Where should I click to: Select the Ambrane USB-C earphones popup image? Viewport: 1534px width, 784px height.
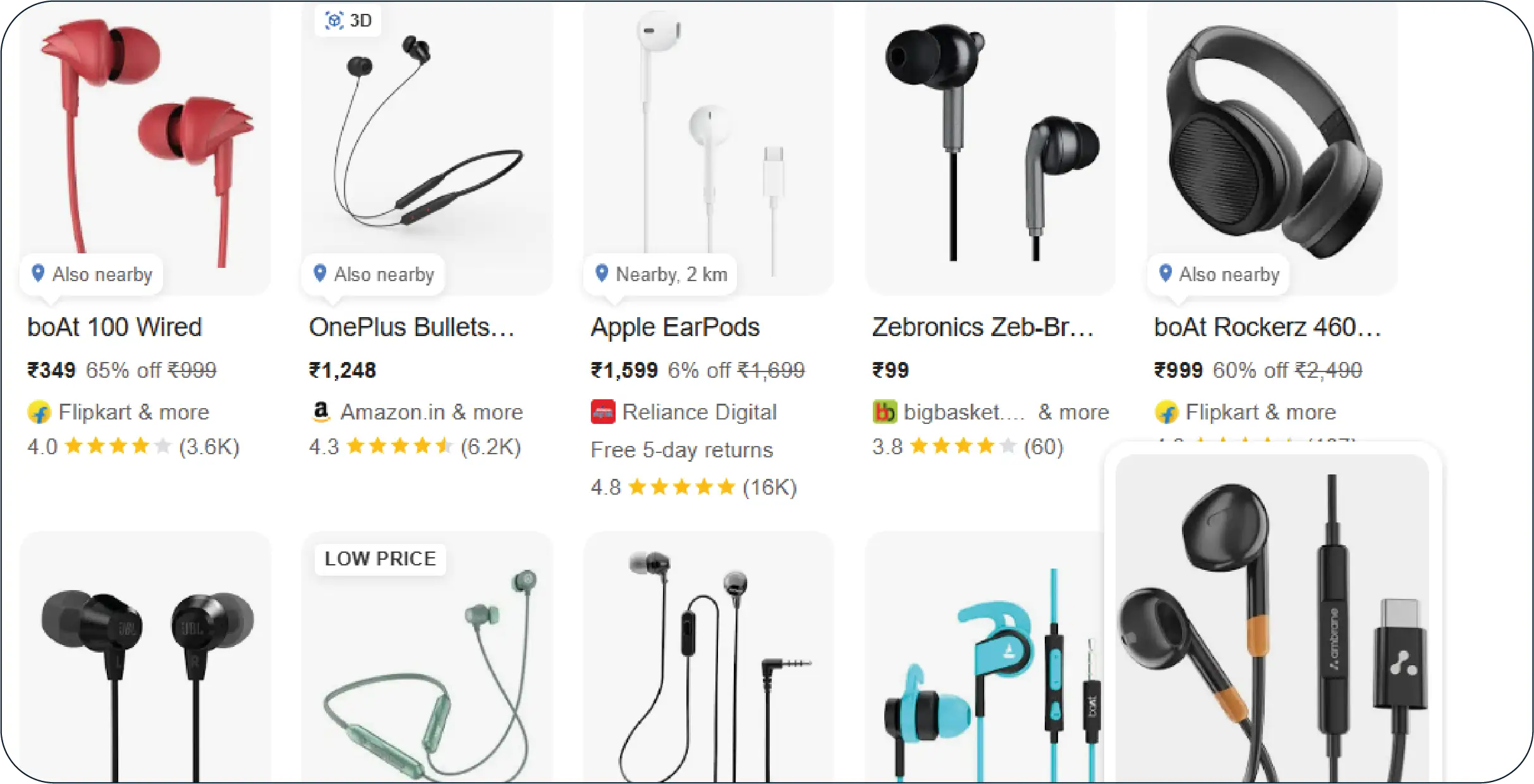1272,618
